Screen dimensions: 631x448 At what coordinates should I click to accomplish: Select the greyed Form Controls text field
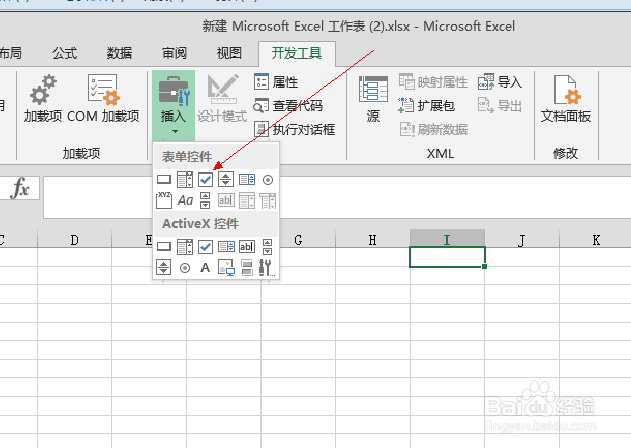(226, 200)
